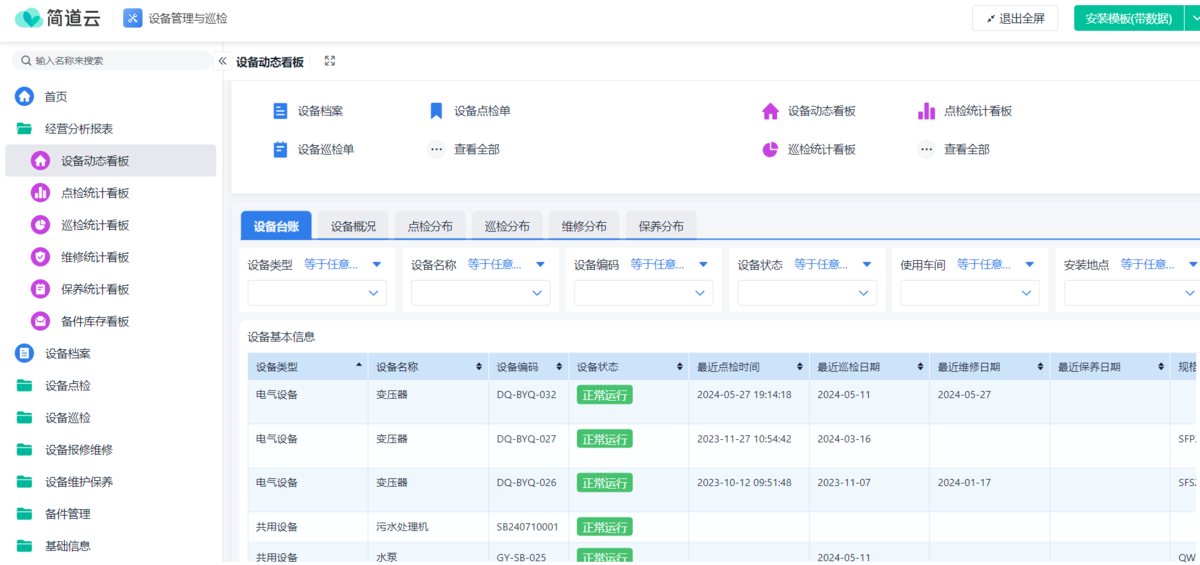Click the 巡检统计看板 pie chart icon in panel
This screenshot has height=565, width=1200.
coord(770,149)
